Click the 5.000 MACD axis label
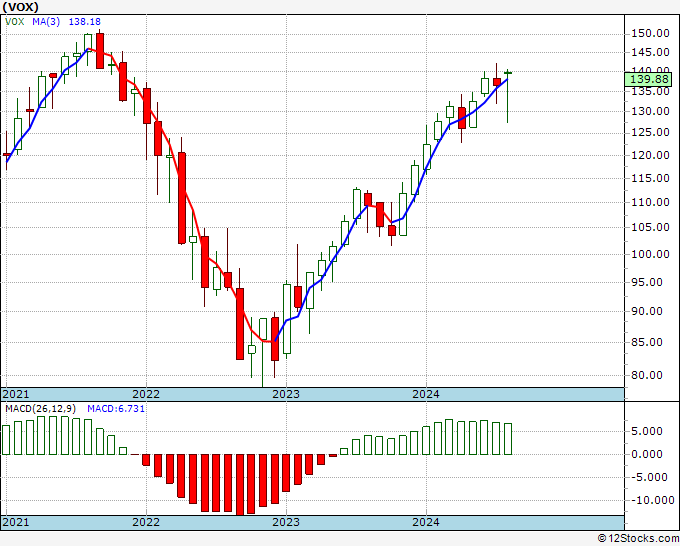Image resolution: width=680 pixels, height=546 pixels. pyautogui.click(x=647, y=431)
